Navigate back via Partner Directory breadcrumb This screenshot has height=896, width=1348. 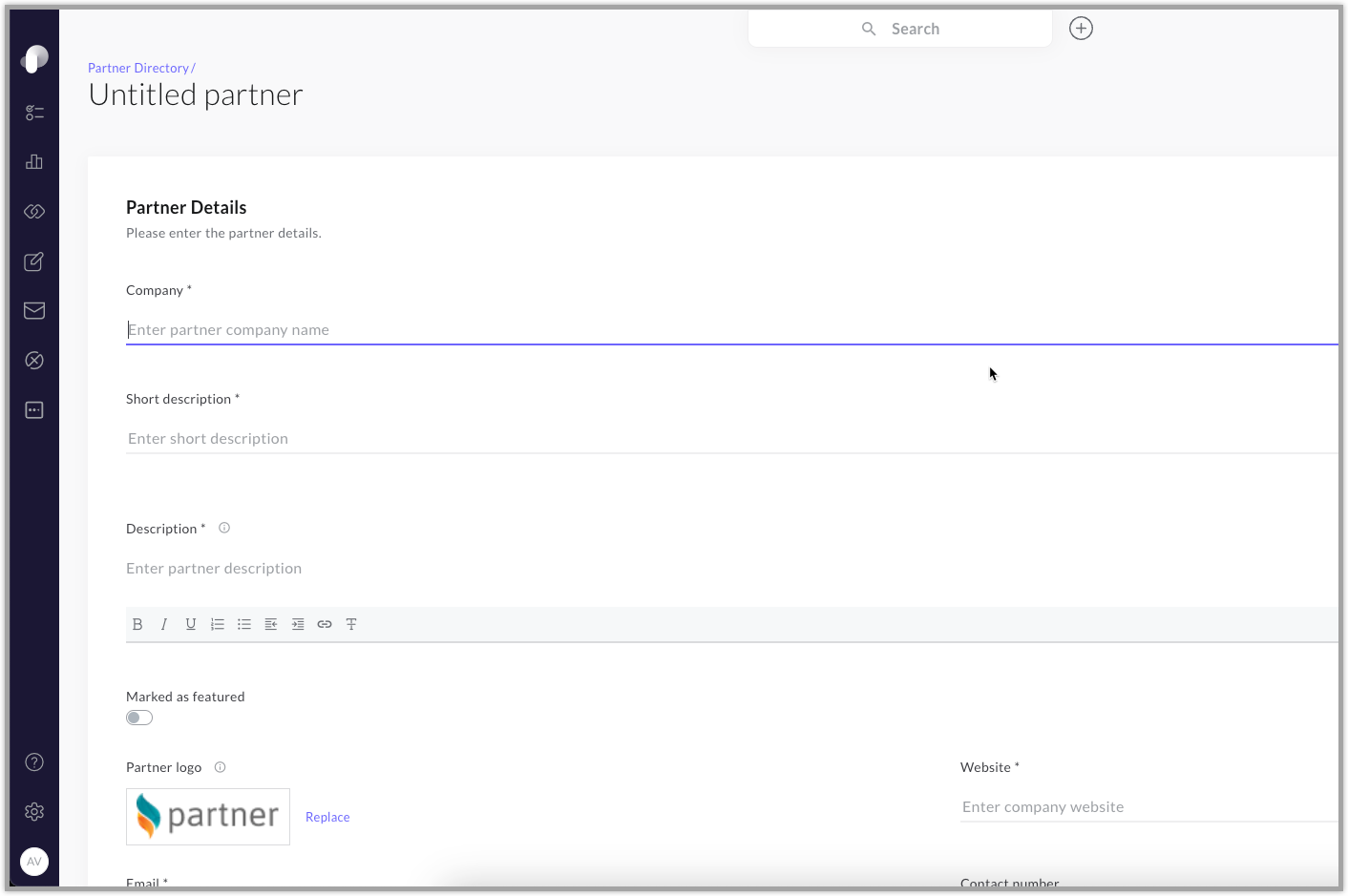(137, 67)
